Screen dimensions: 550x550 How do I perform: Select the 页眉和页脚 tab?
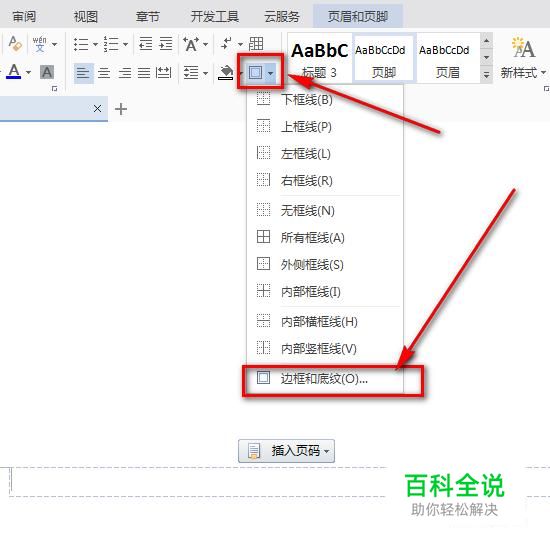[357, 16]
